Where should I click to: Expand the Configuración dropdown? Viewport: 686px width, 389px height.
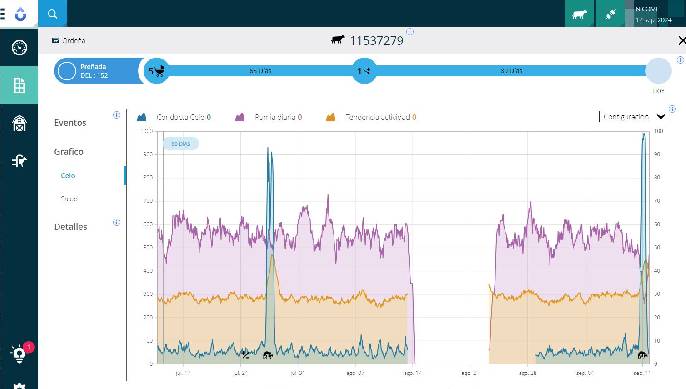633,116
